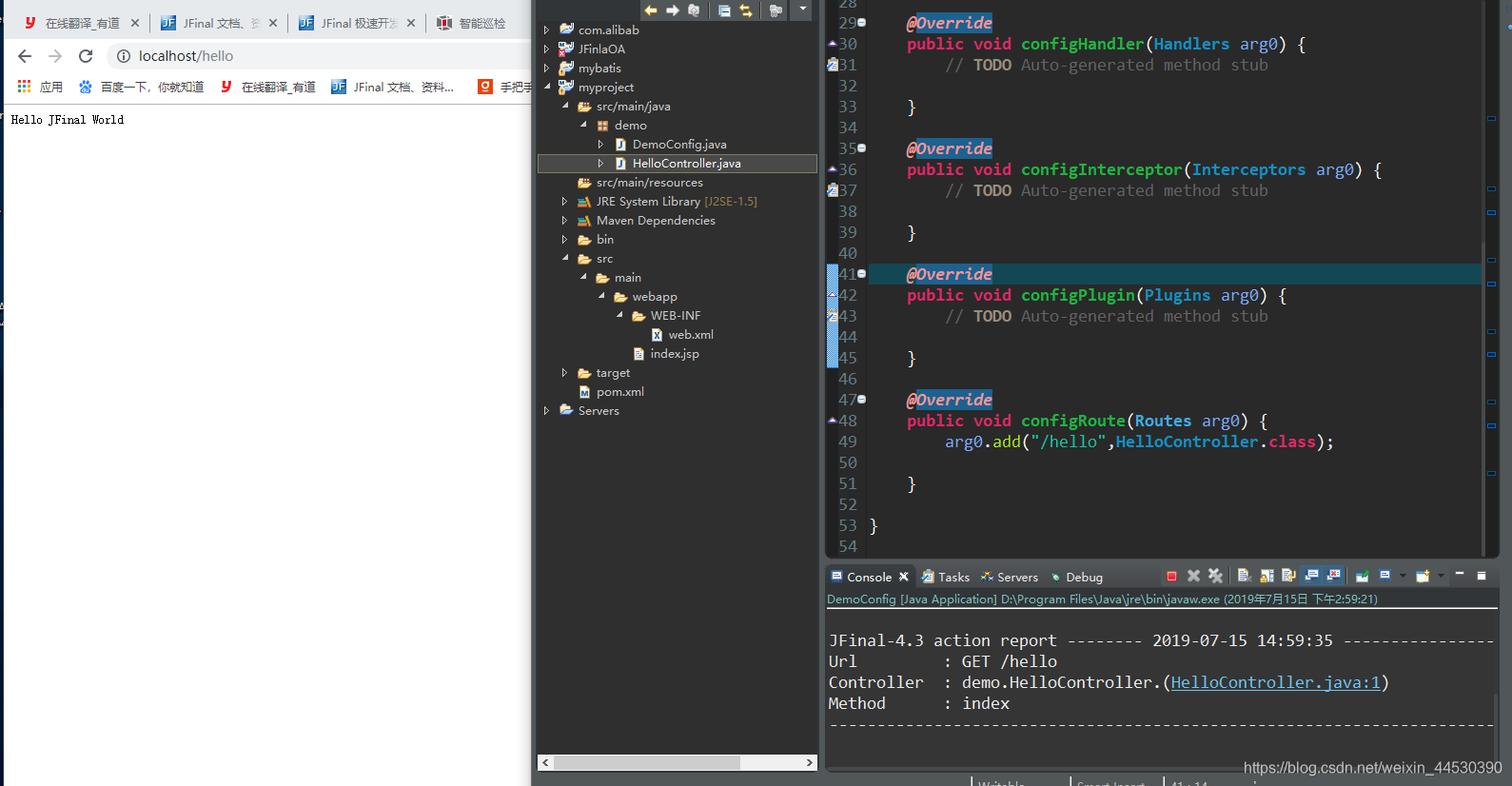Screen dimensions: 1512x786
Task: Expand the JFinlaOA project node
Action: click(547, 49)
